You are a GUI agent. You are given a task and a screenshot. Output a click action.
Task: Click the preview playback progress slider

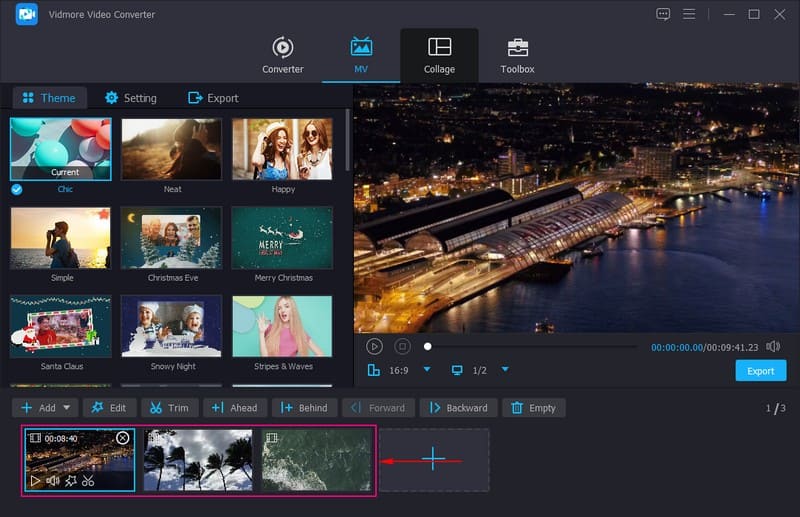530,347
